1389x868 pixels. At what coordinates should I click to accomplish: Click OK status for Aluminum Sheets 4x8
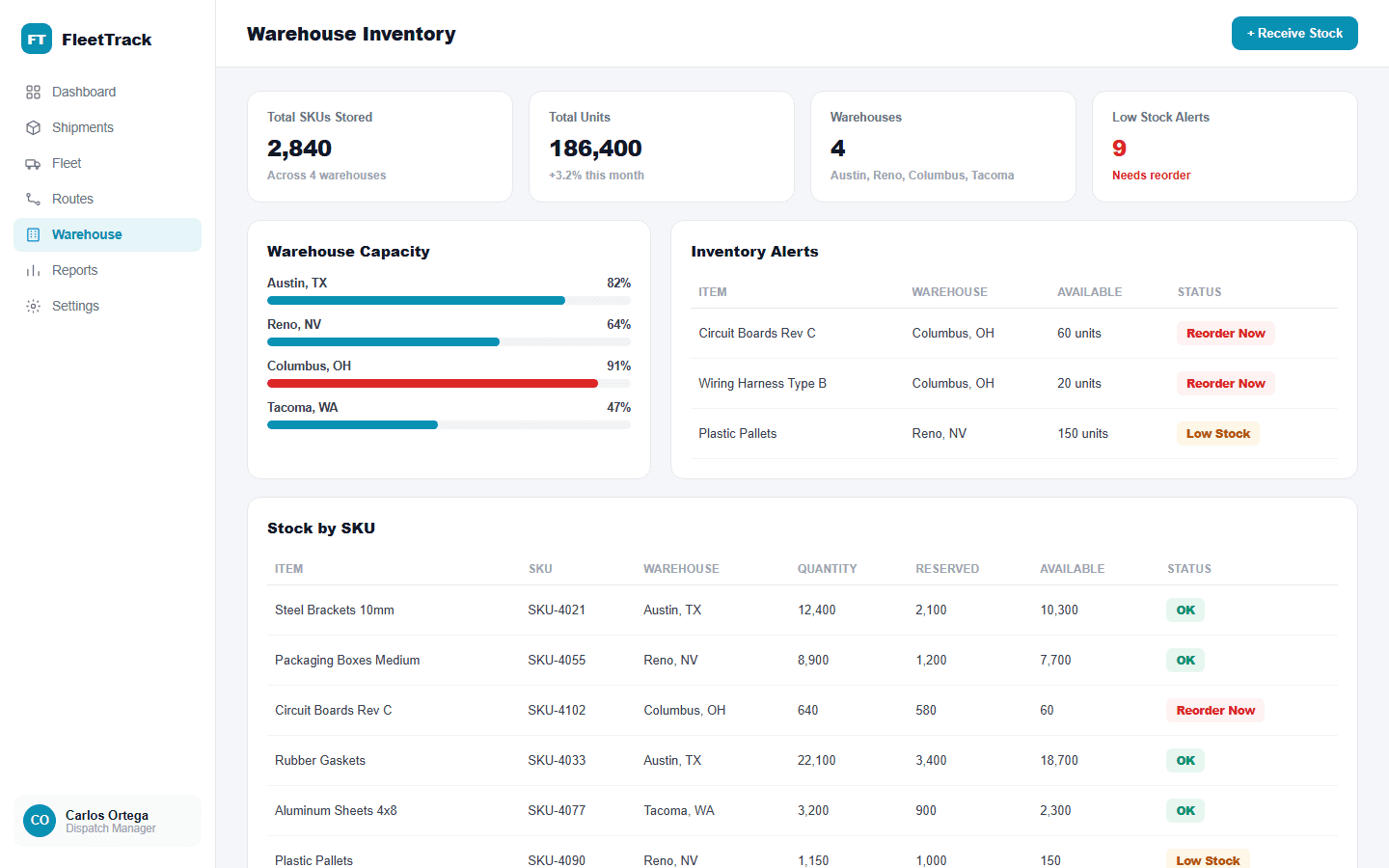(x=1185, y=810)
